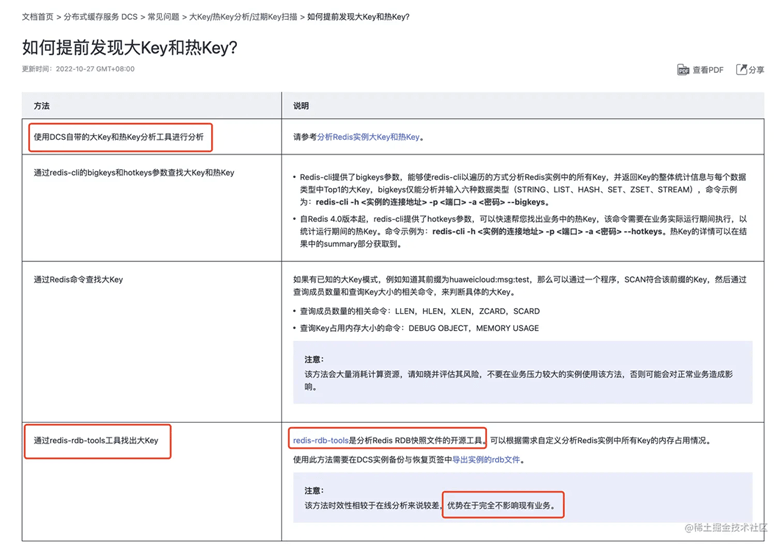Open 分布式缓存服务 DCS breadcrumb
The height and width of the screenshot is (547, 782).
click(x=100, y=17)
